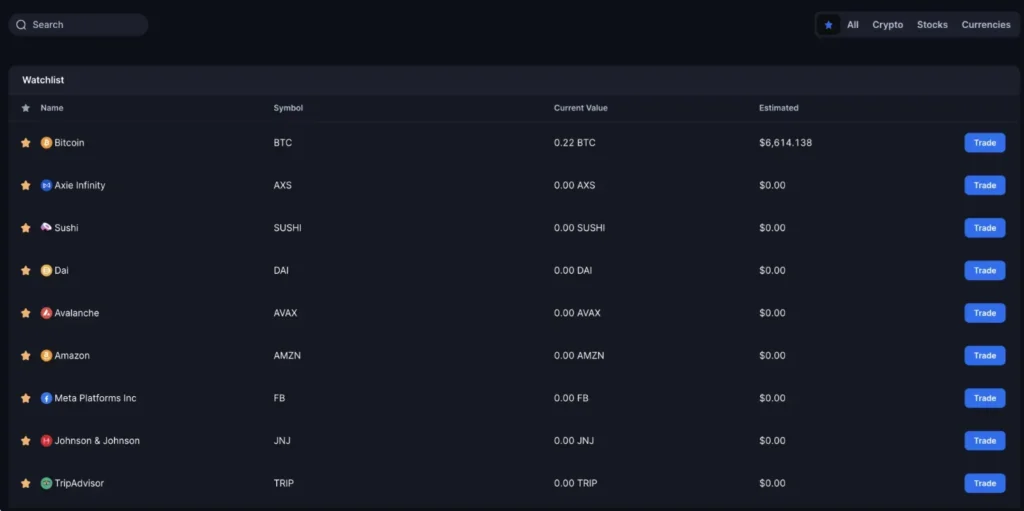
Task: Click the Sushi token icon
Action: click(x=46, y=228)
